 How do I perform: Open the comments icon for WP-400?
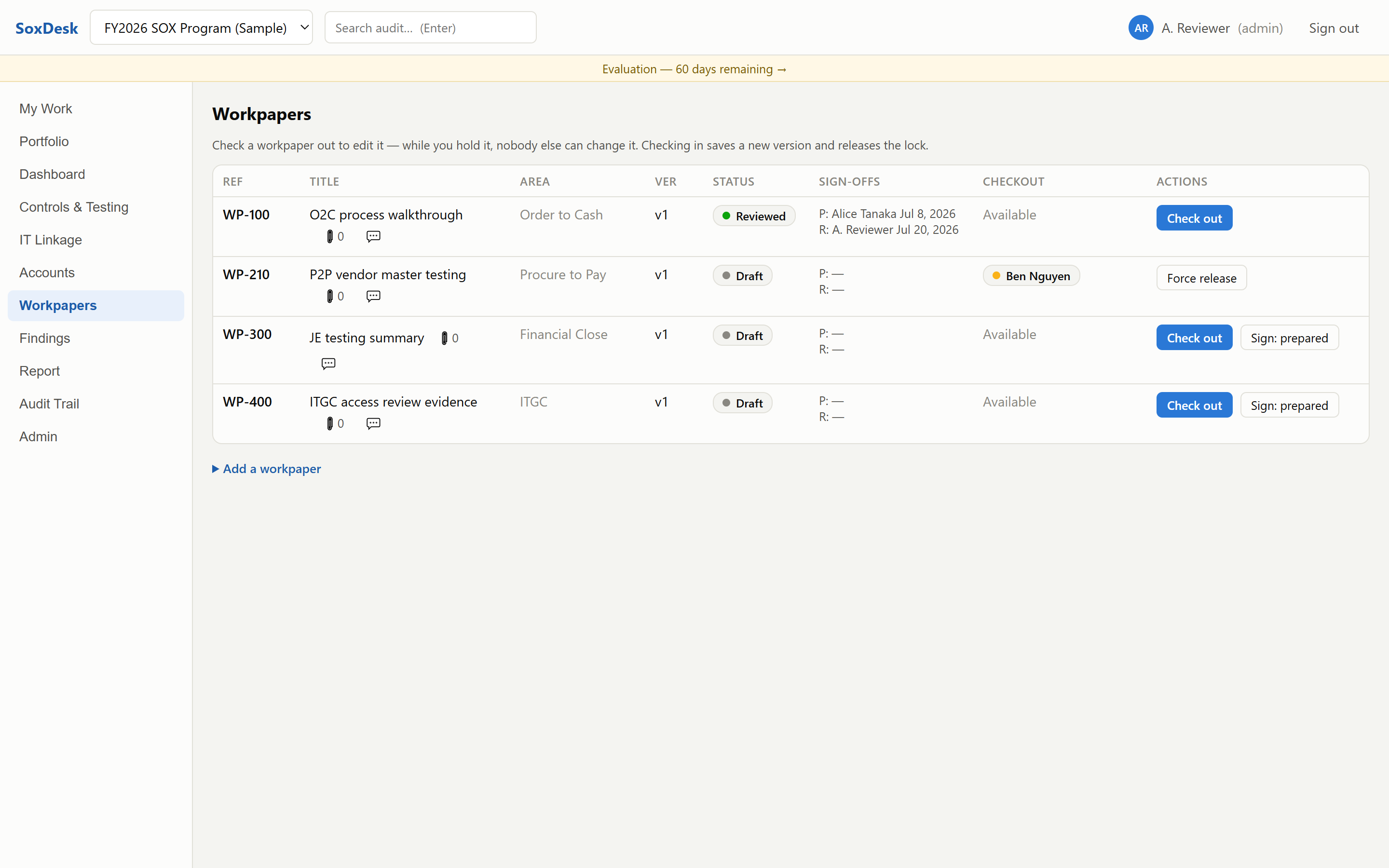pos(373,424)
